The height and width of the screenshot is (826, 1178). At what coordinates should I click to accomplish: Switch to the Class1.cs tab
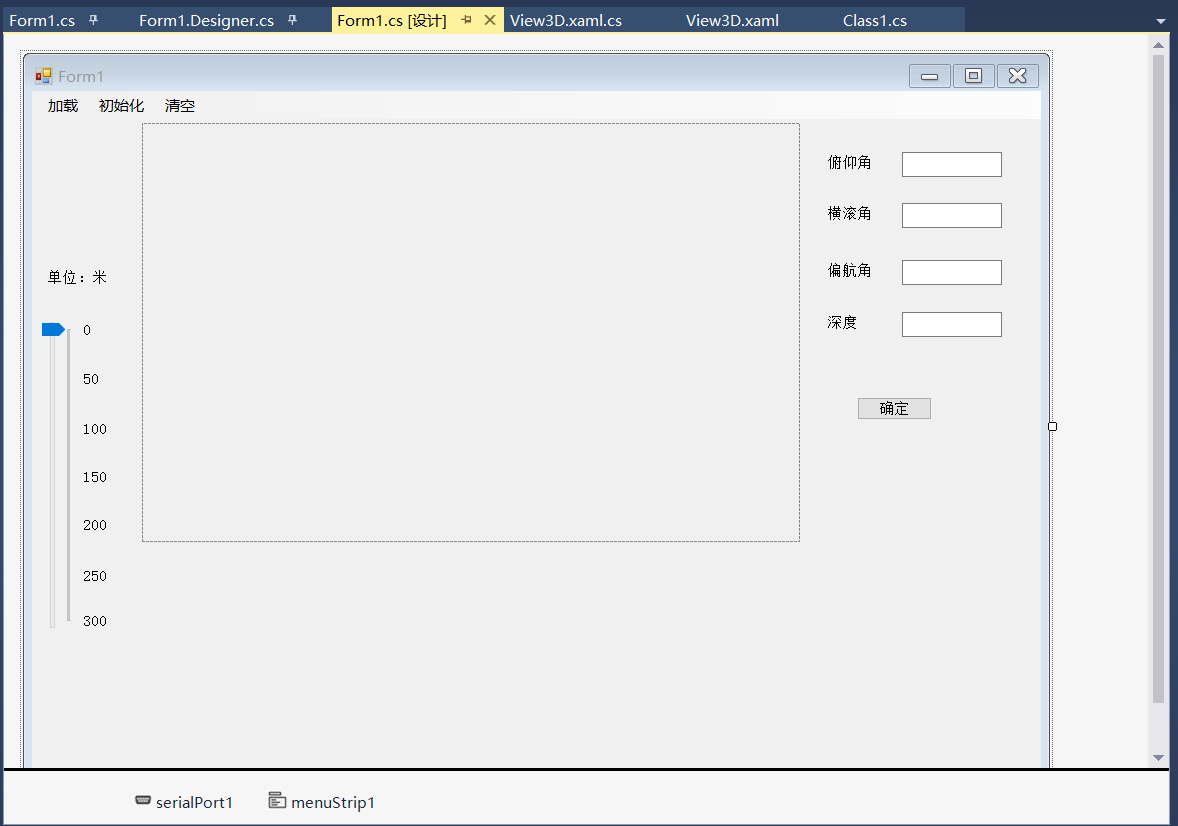point(874,21)
